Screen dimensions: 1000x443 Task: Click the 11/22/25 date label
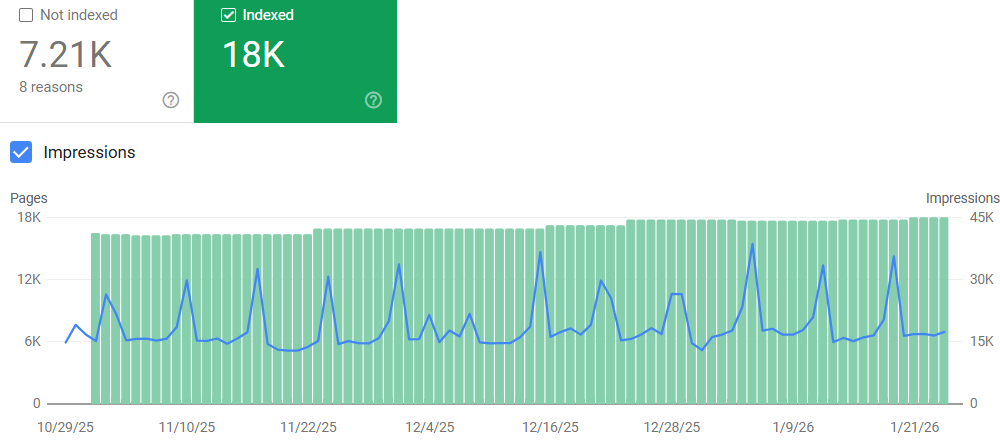(x=308, y=427)
